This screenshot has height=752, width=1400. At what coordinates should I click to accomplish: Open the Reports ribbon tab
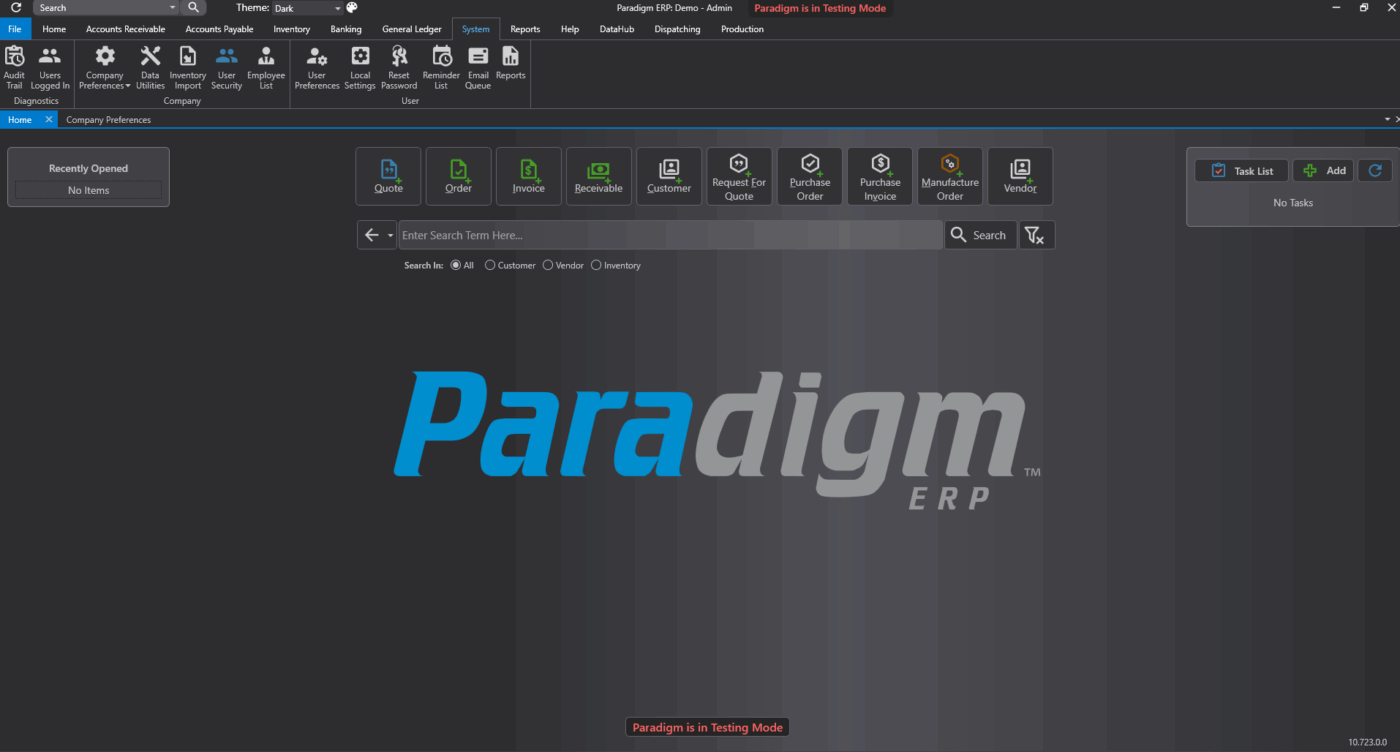tap(525, 29)
